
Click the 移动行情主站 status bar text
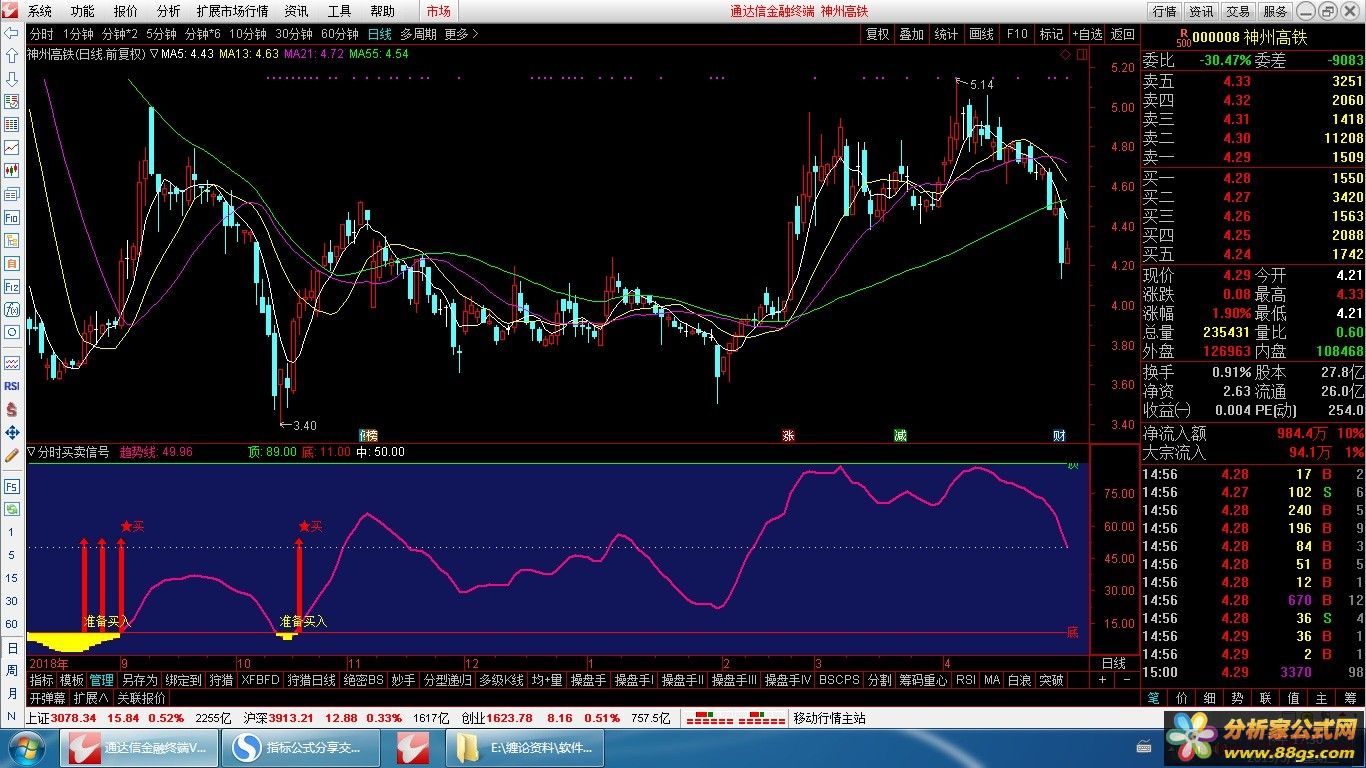coord(829,718)
